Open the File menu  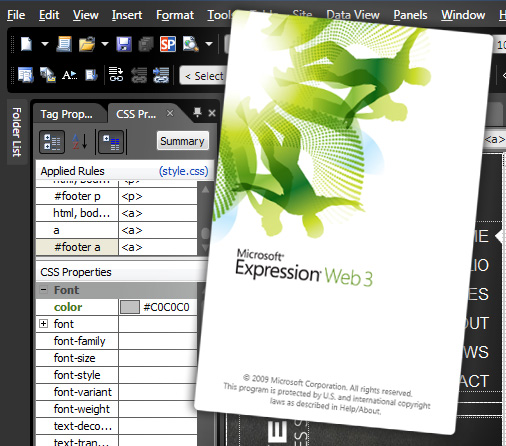tap(16, 15)
